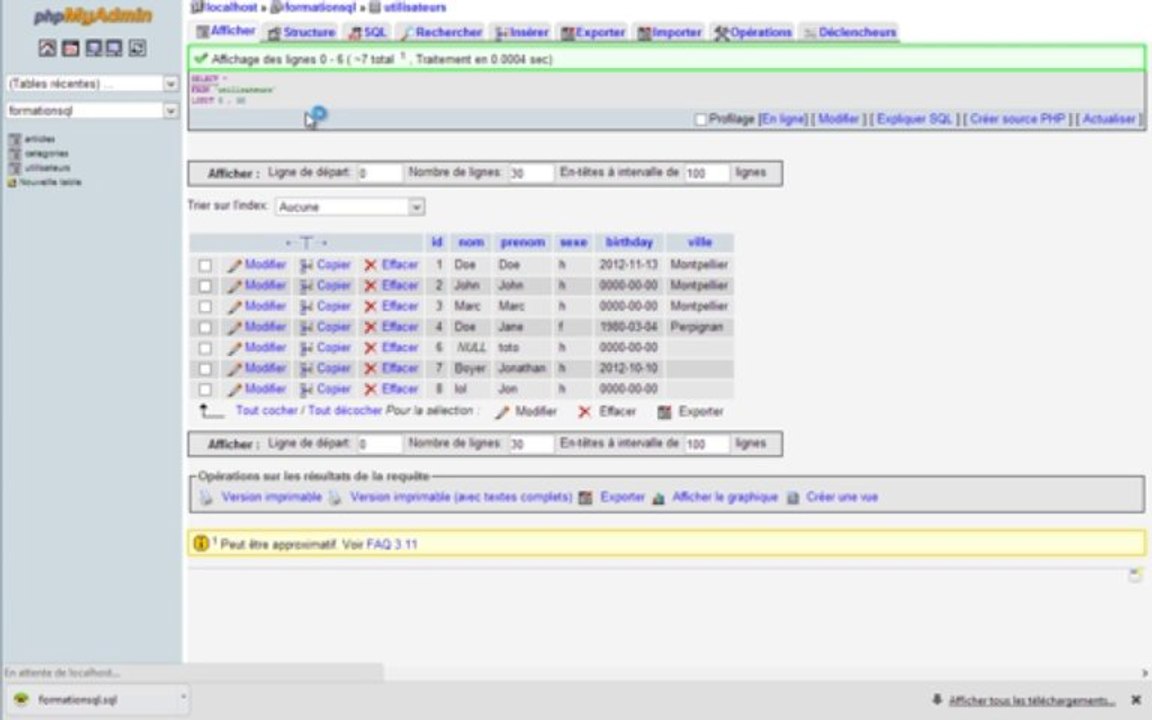The image size is (1152, 720).
Task: Click the Copier icon for toto row
Action: click(x=306, y=348)
